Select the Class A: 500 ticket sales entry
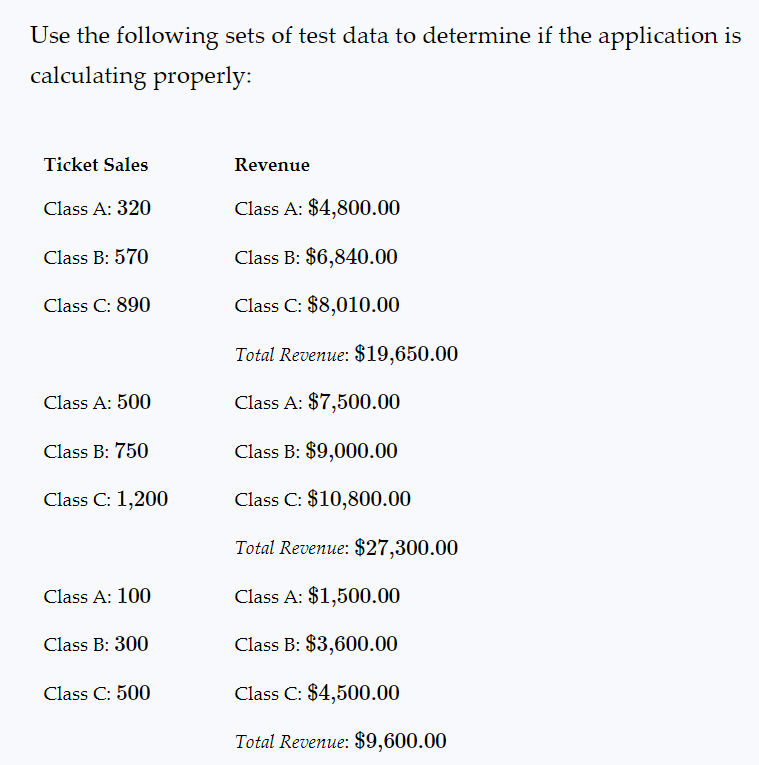Viewport: 759px width, 765px height. click(x=97, y=403)
